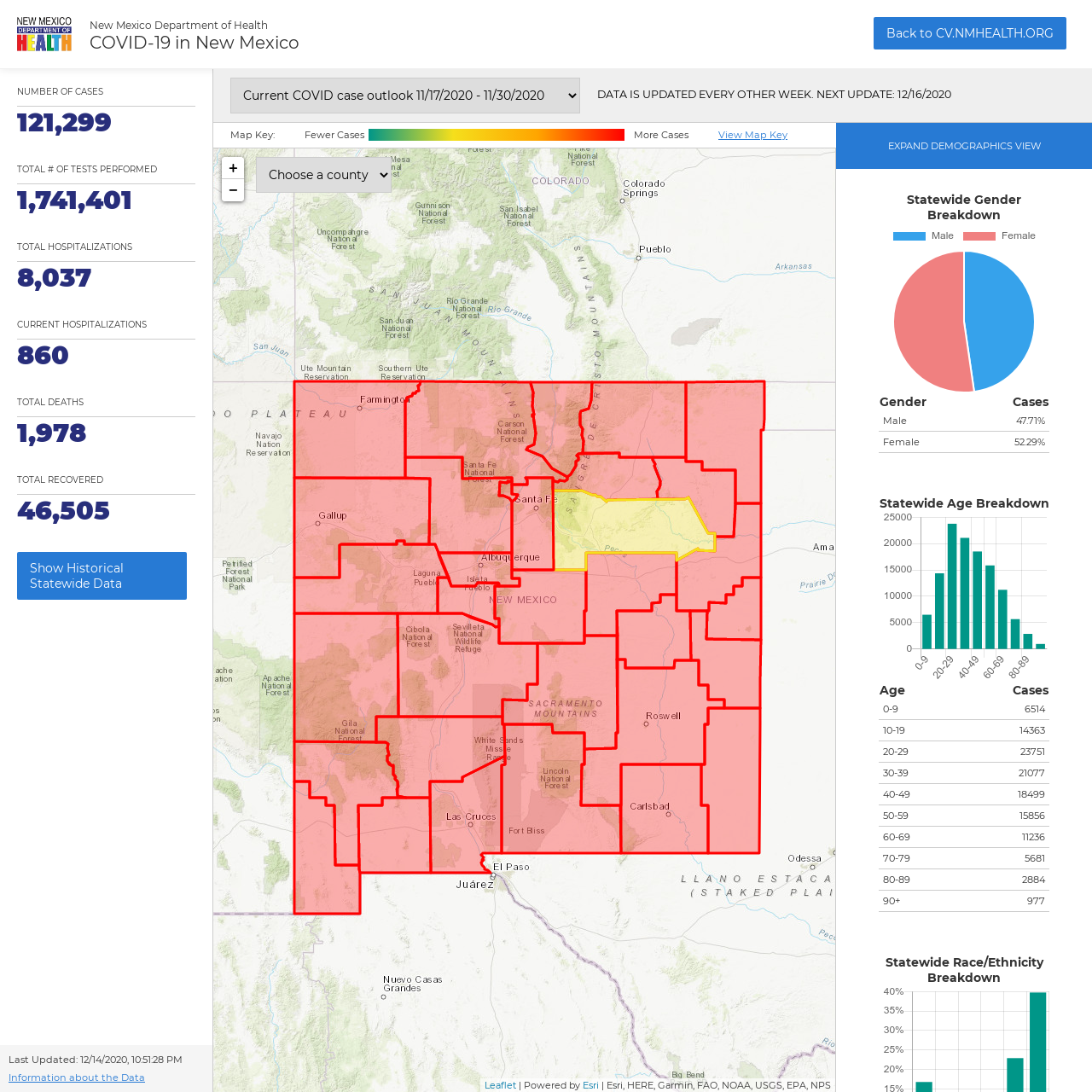1092x1092 pixels.
Task: Click the fewer-to-more cases color gradient bar
Action: (497, 135)
